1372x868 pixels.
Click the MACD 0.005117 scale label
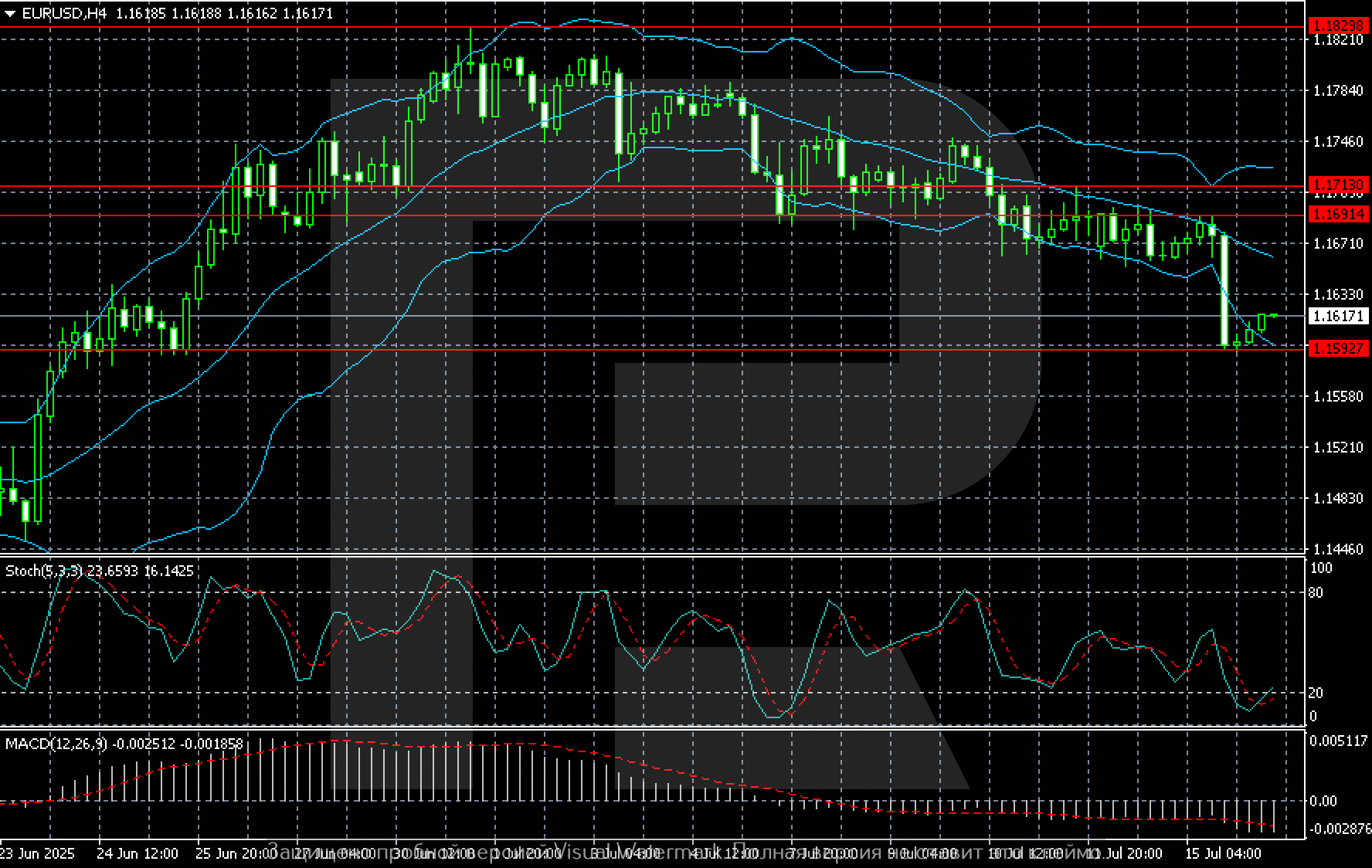click(x=1338, y=741)
